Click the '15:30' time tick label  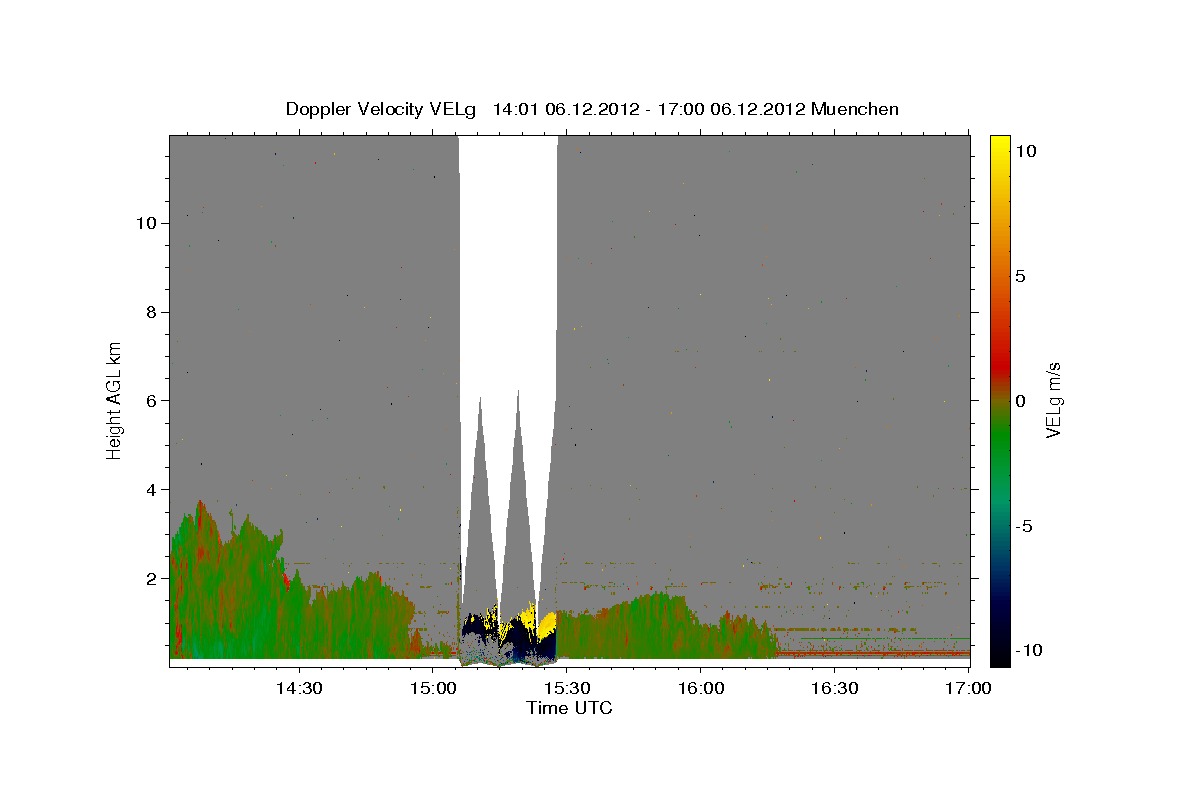(566, 688)
